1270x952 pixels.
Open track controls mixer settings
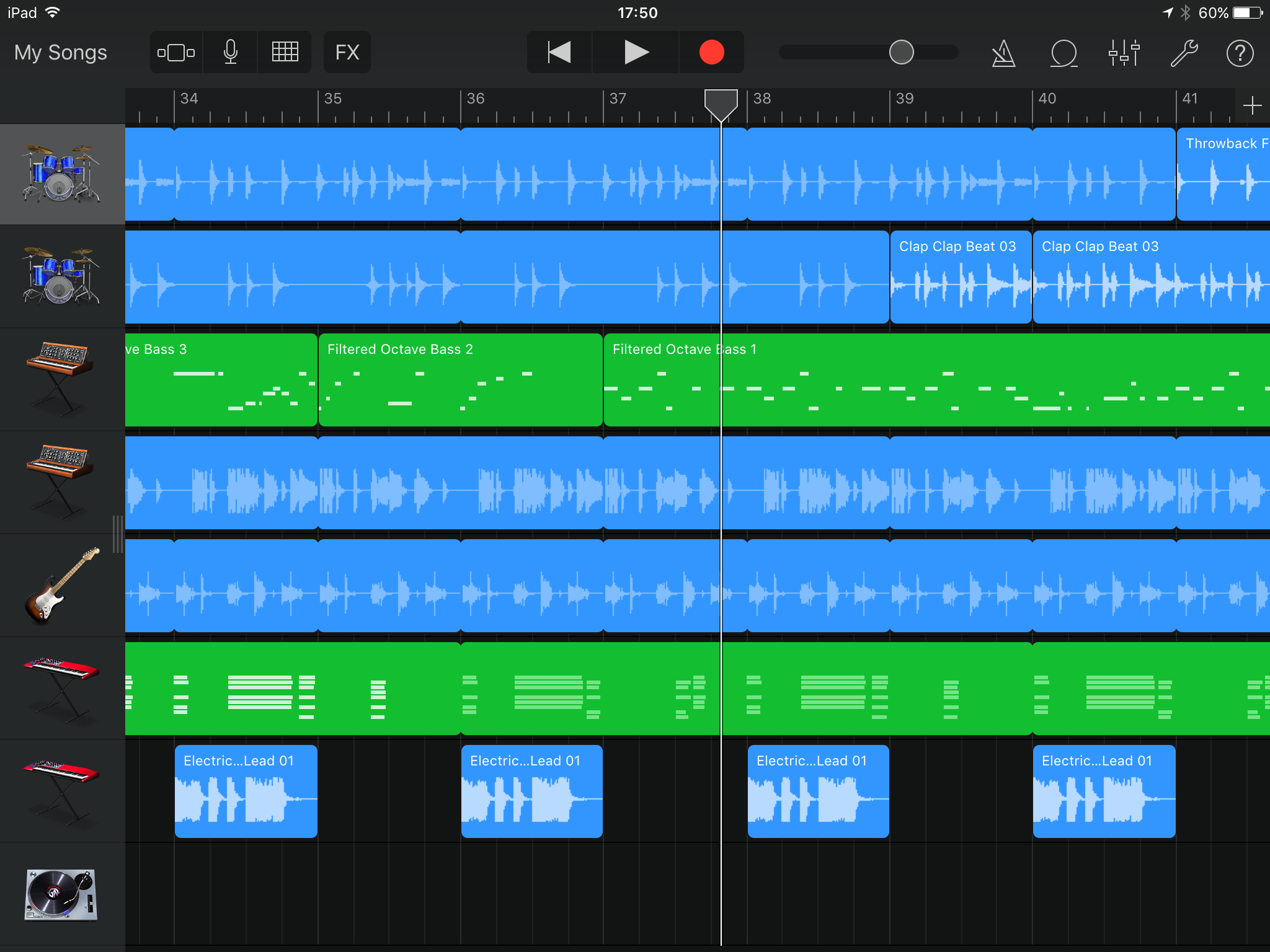point(1124,53)
